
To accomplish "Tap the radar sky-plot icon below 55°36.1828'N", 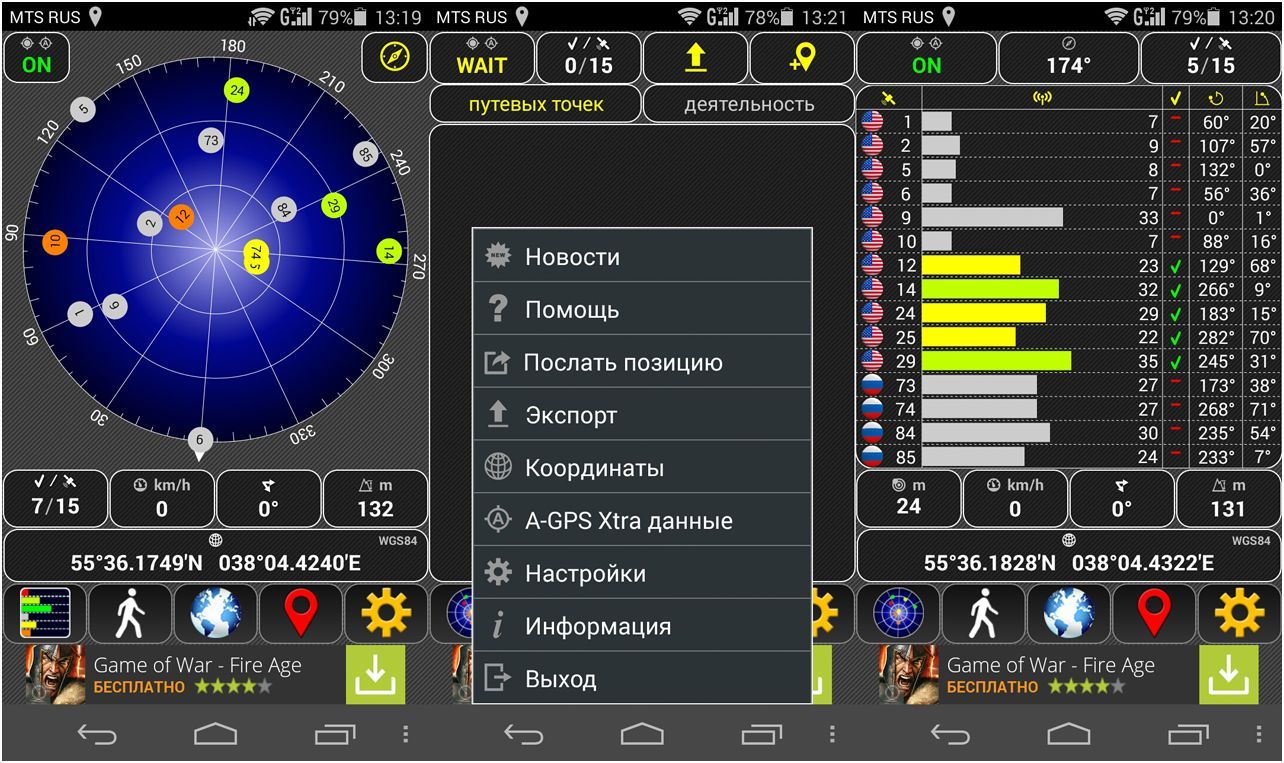I will pos(898,613).
